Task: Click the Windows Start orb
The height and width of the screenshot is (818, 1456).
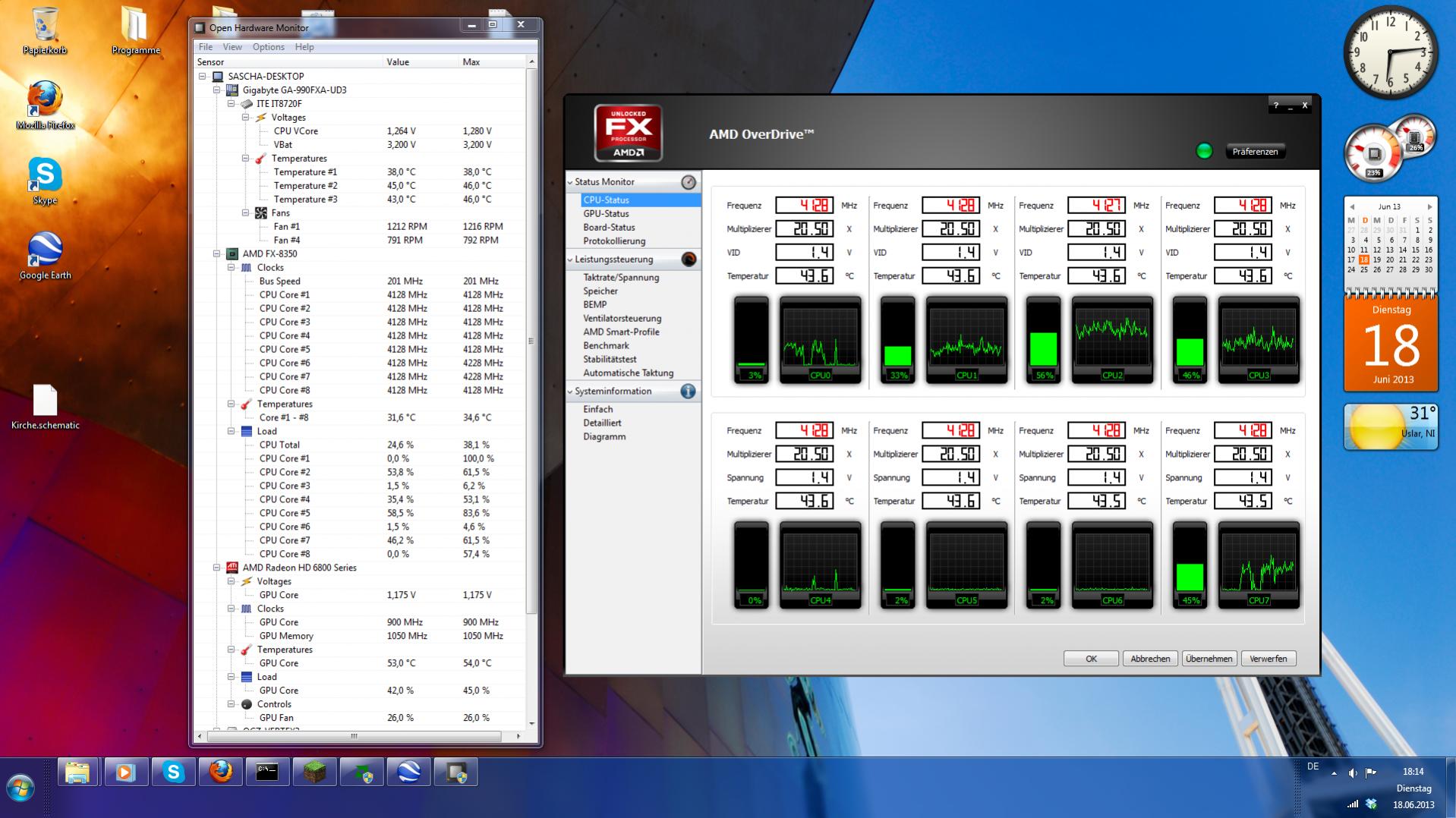Action: [x=20, y=788]
